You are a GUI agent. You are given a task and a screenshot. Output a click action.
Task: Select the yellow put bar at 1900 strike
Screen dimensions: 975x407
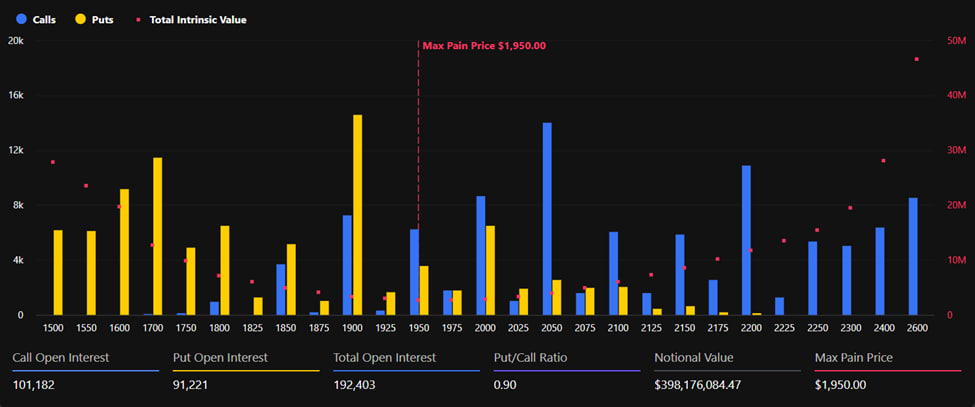[357, 215]
